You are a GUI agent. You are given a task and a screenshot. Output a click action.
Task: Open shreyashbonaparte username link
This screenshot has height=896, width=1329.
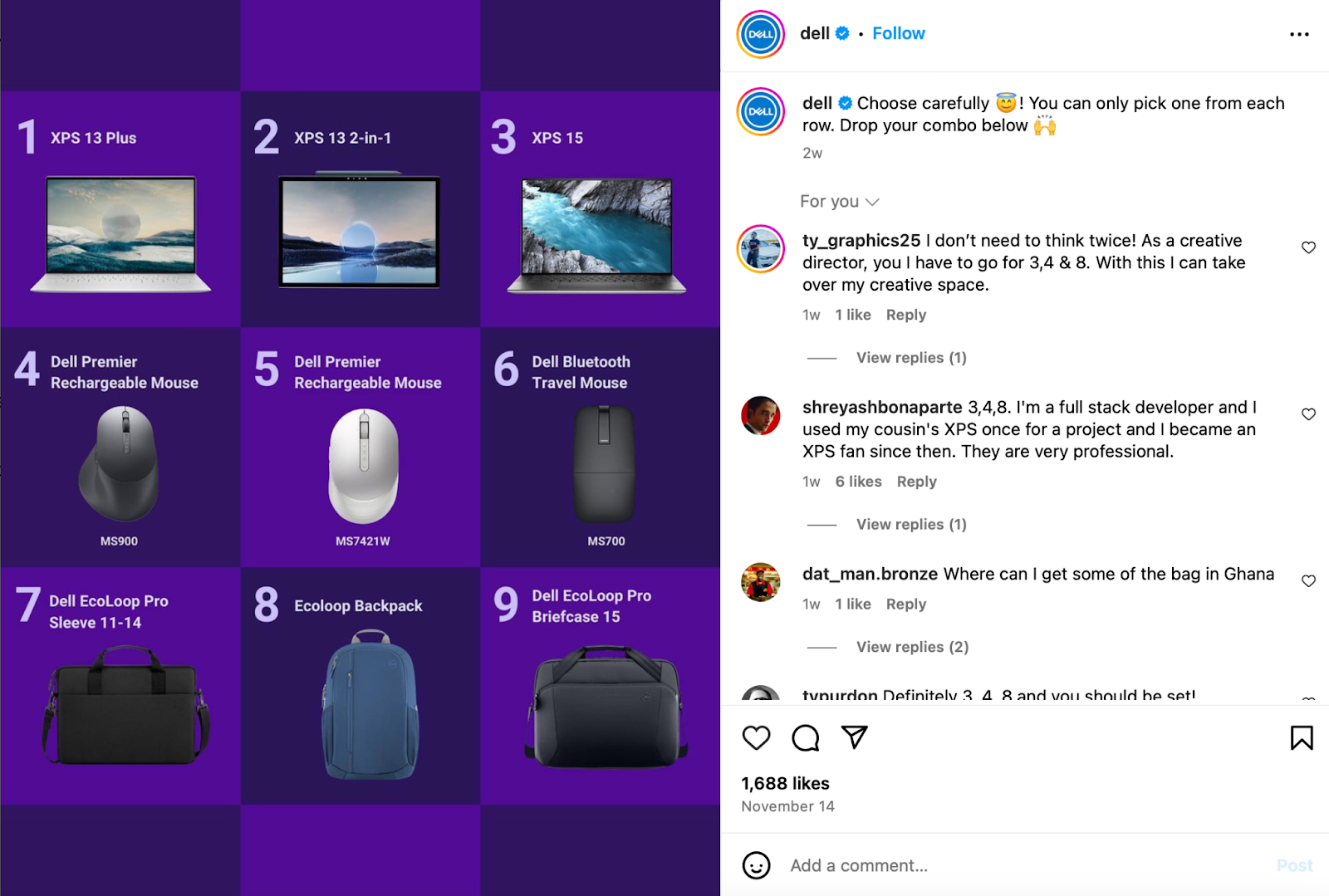point(882,407)
